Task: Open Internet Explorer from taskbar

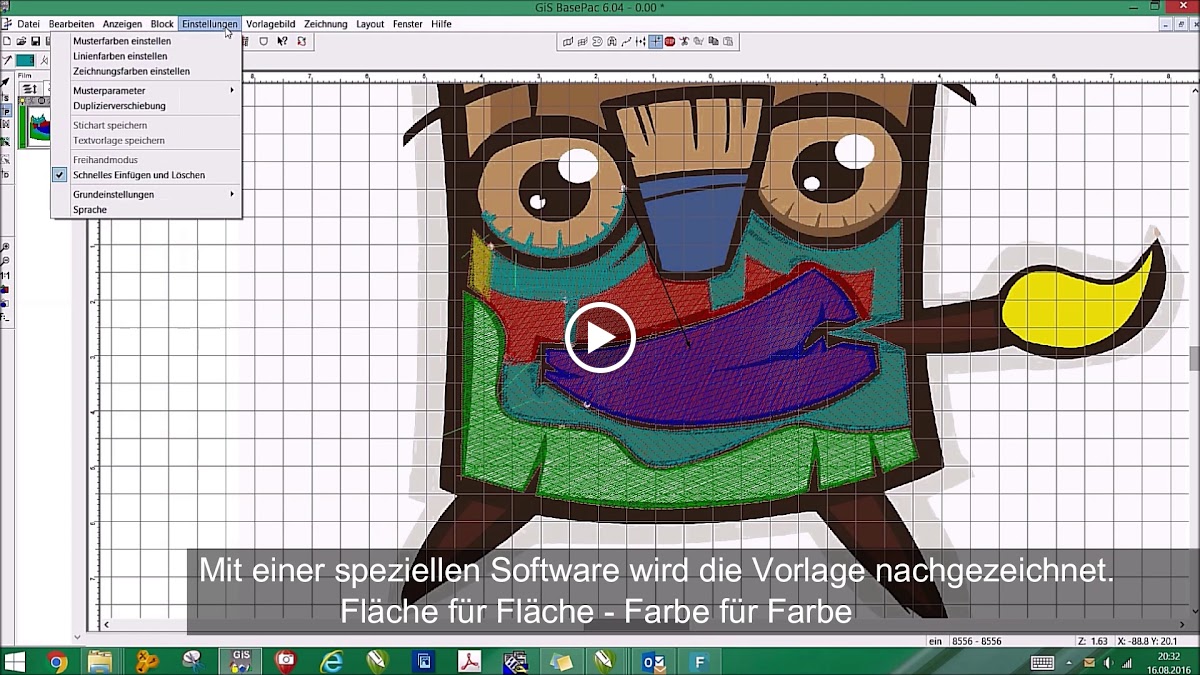Action: (332, 662)
